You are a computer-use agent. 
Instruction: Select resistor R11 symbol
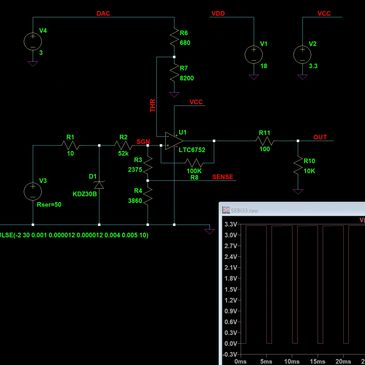[265, 141]
